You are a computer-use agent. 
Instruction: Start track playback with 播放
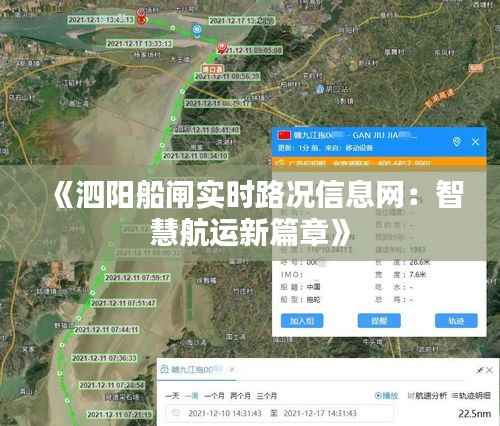point(387,396)
